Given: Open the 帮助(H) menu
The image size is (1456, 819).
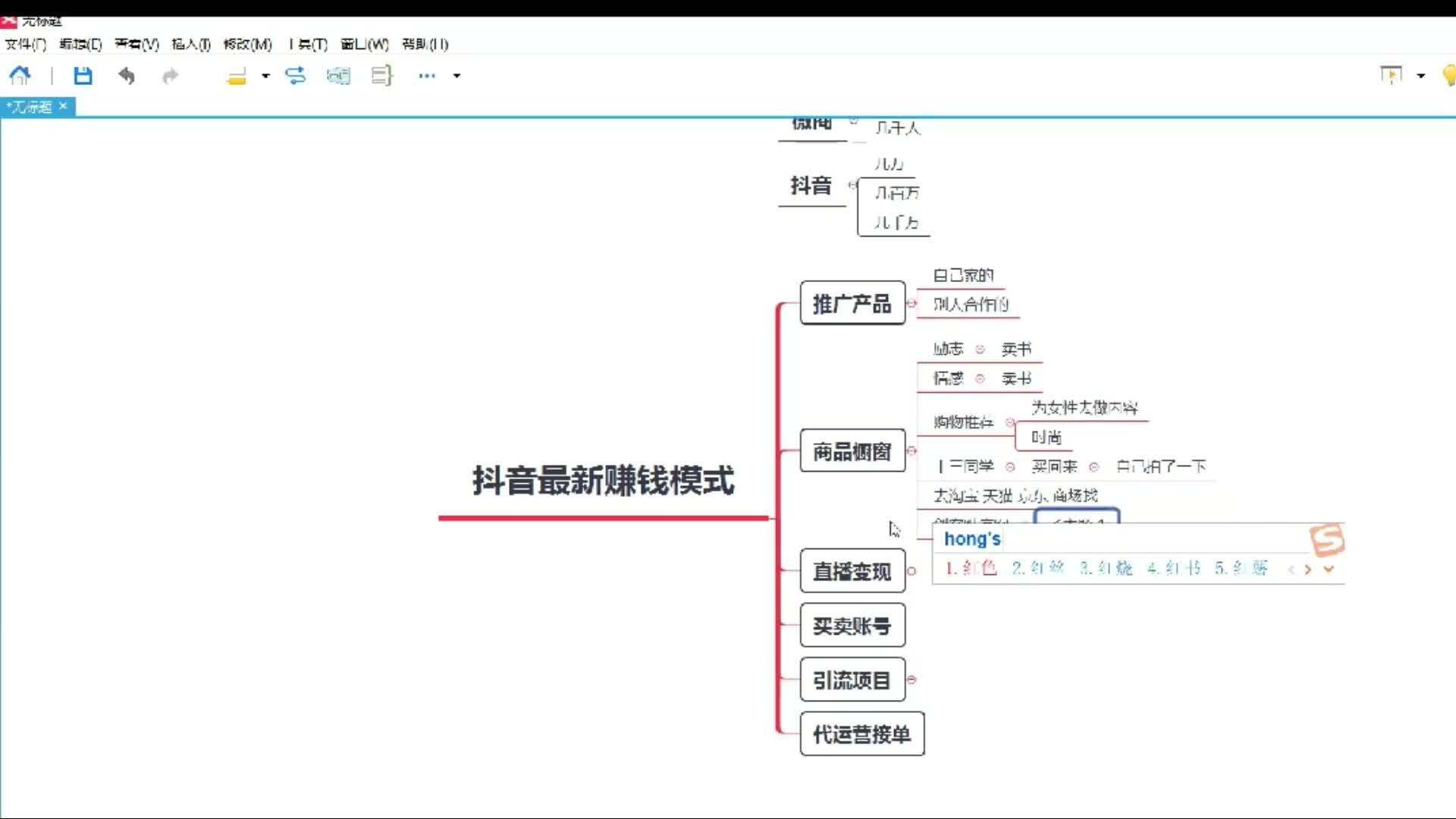Looking at the screenshot, I should click(425, 44).
